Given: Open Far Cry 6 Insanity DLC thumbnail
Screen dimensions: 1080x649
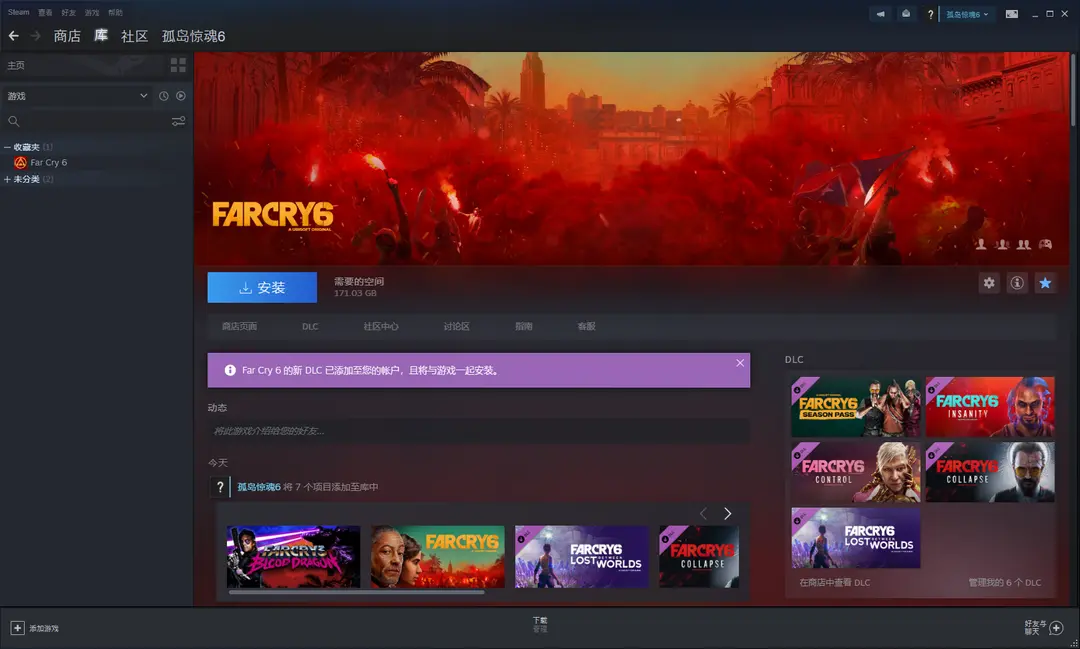Looking at the screenshot, I should 990,406.
